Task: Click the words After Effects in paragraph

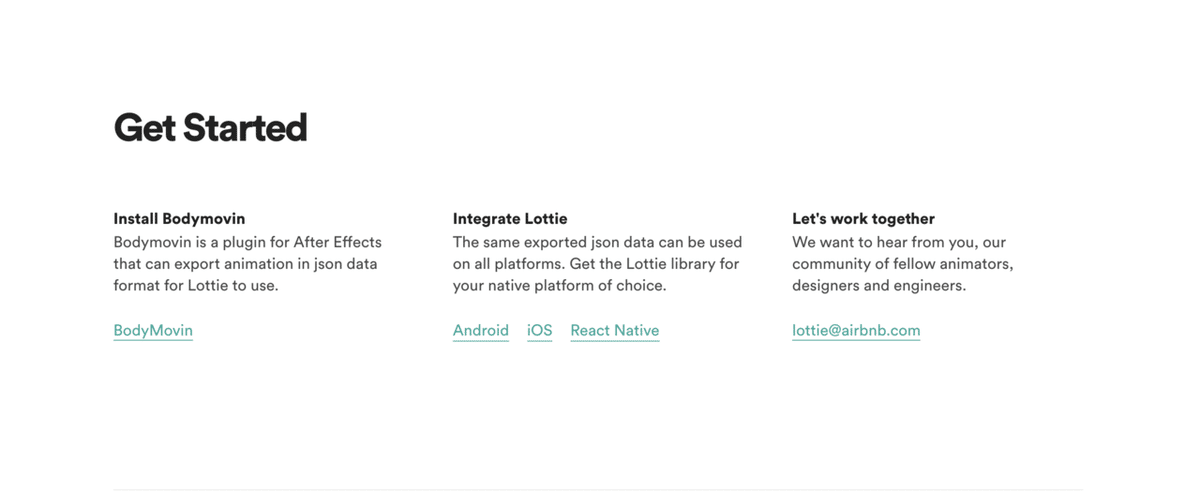Action: [337, 242]
